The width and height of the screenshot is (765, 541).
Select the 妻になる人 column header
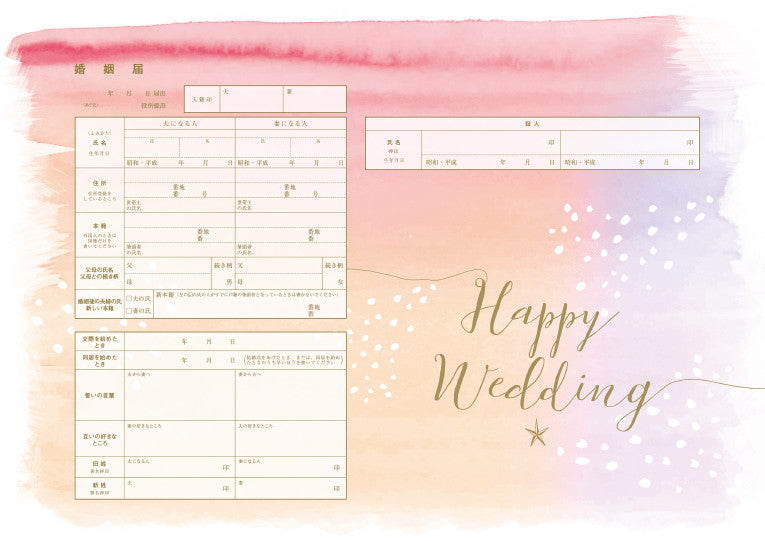[291, 122]
